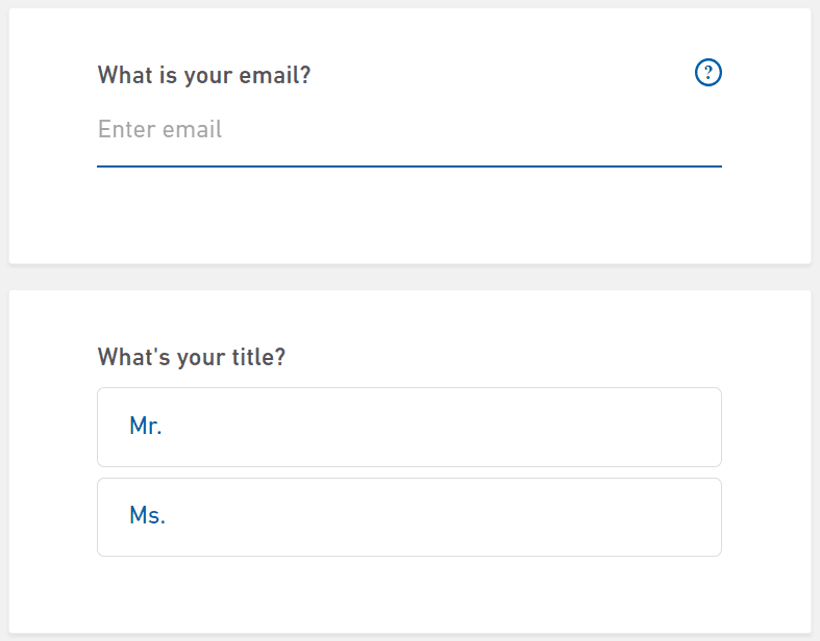Screen dimensions: 820x641
Task: Click blank area below the Ms. option
Action: (x=409, y=595)
